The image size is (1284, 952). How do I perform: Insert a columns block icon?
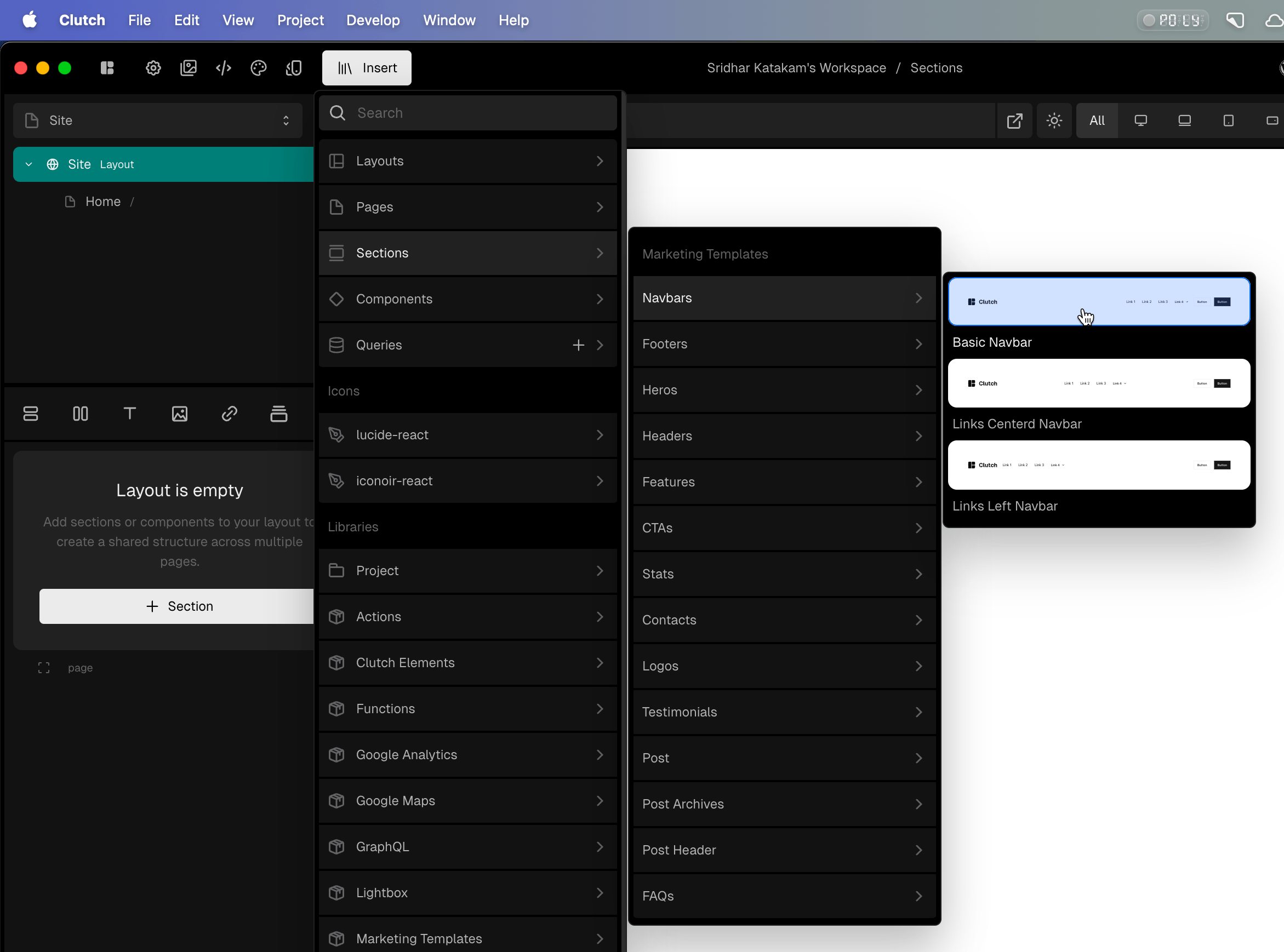[x=80, y=414]
